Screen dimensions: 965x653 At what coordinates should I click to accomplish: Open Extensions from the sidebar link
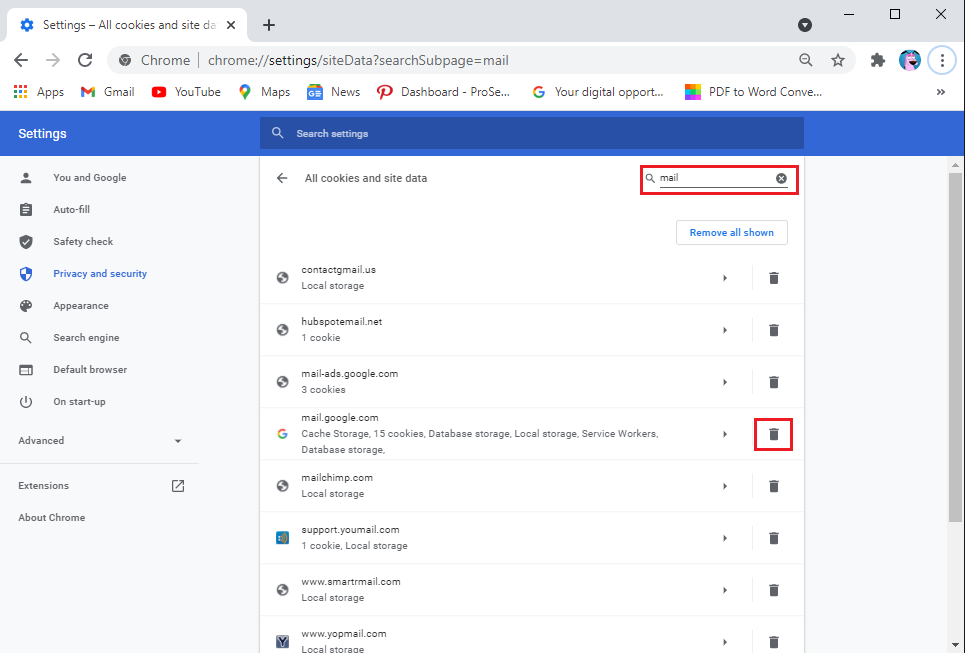point(43,485)
